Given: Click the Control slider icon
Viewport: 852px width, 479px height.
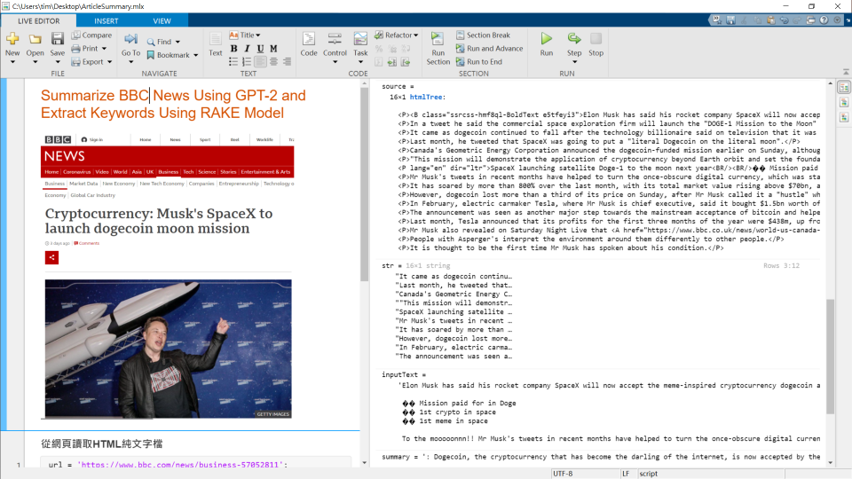Looking at the screenshot, I should click(x=335, y=39).
